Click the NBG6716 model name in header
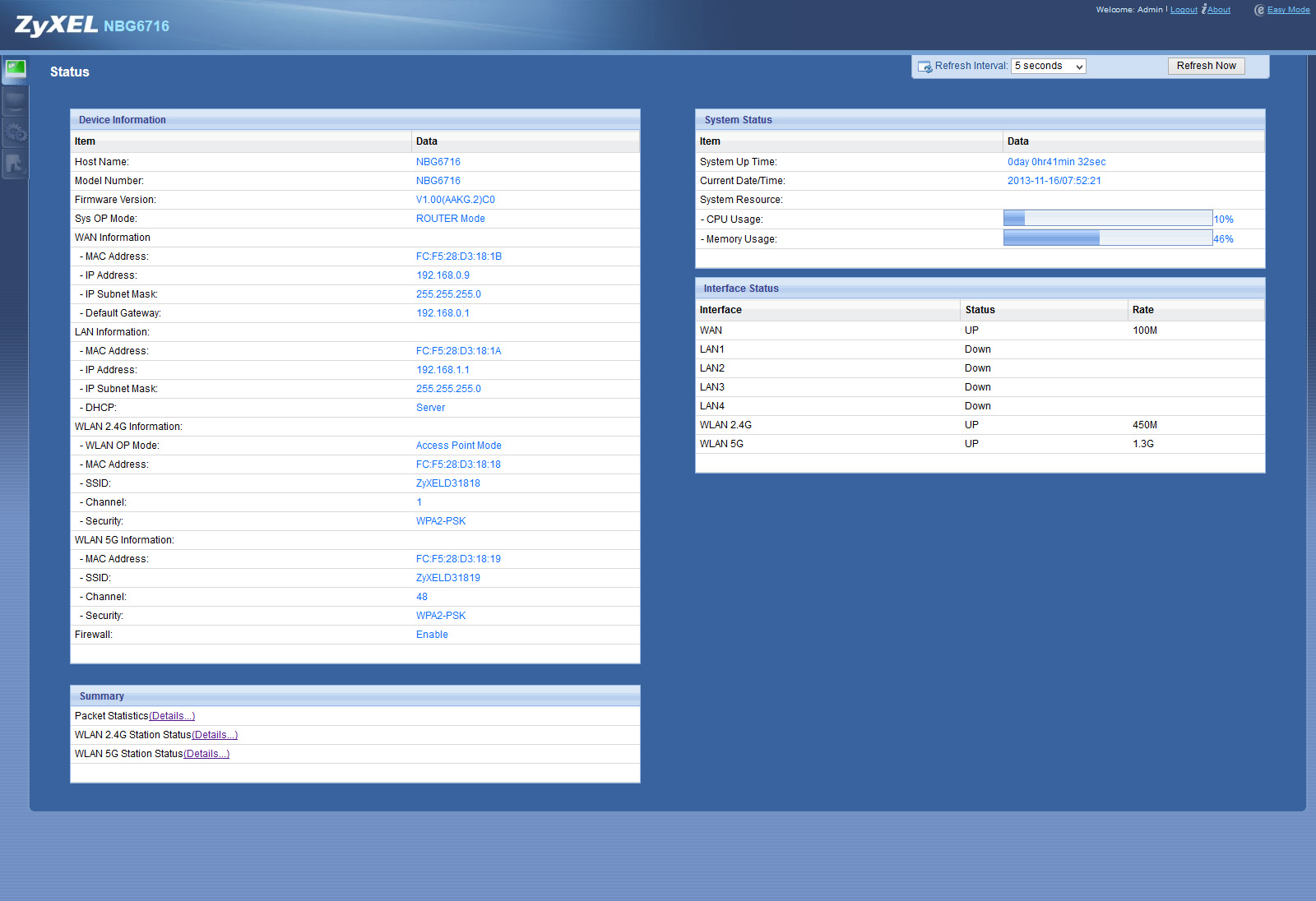The height and width of the screenshot is (901, 1316). pos(137,26)
